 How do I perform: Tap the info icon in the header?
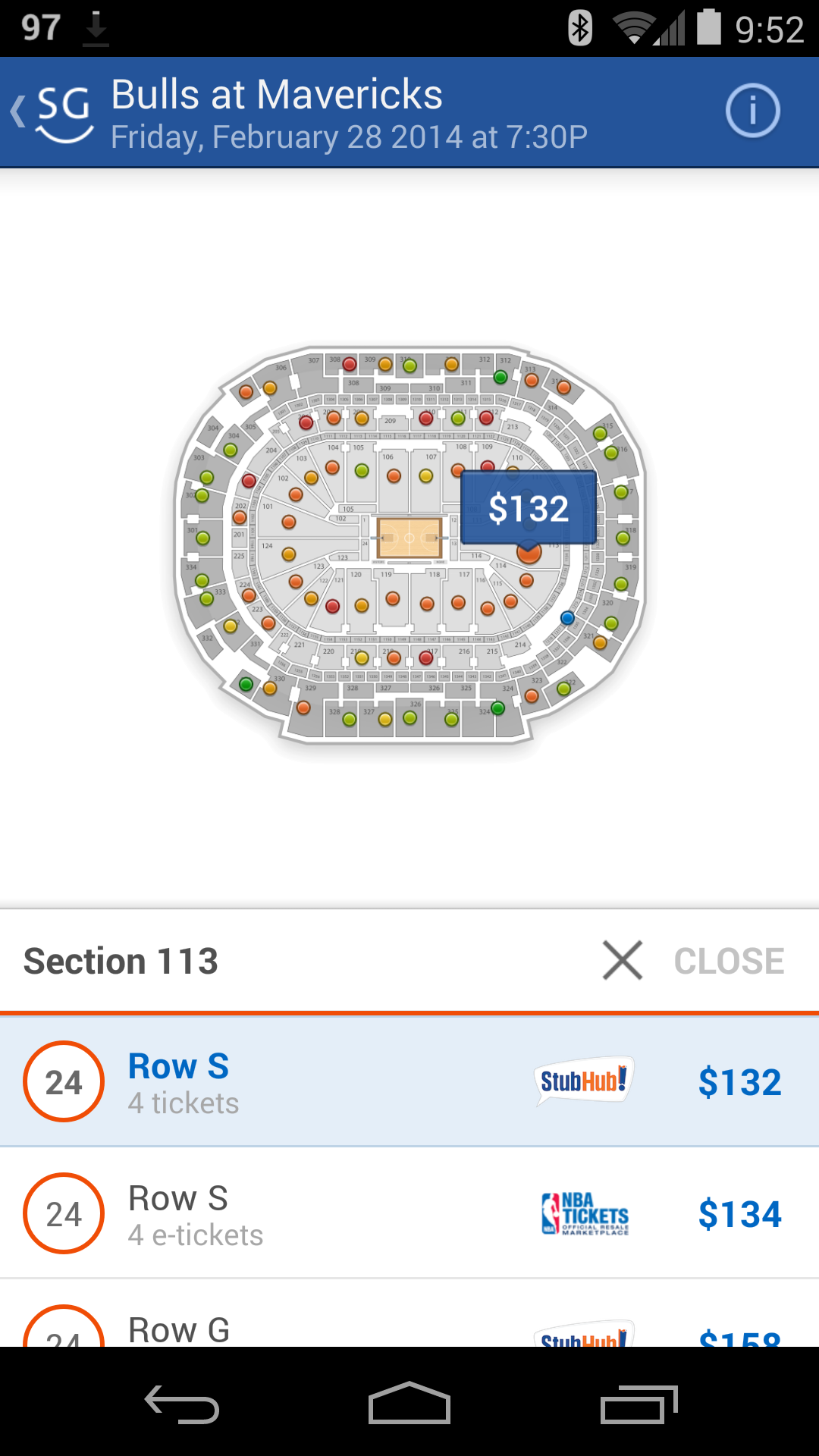pyautogui.click(x=752, y=111)
